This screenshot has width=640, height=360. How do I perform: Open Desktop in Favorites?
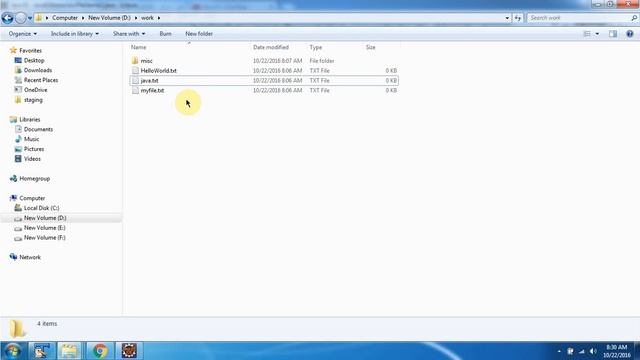[x=34, y=60]
